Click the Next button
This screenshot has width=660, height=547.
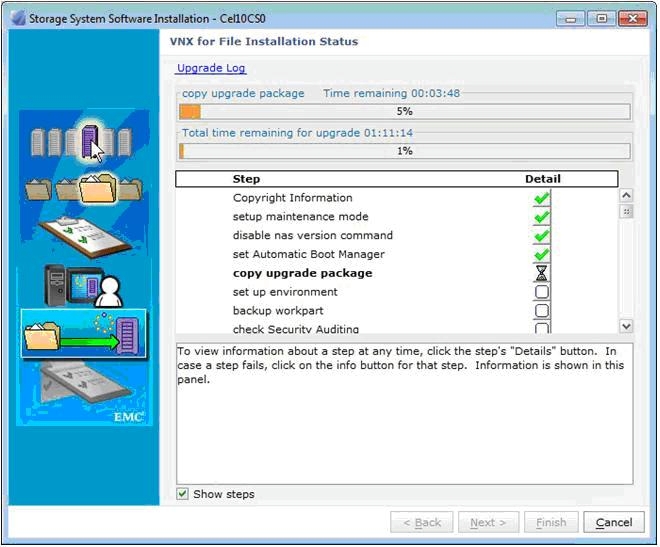(x=488, y=523)
